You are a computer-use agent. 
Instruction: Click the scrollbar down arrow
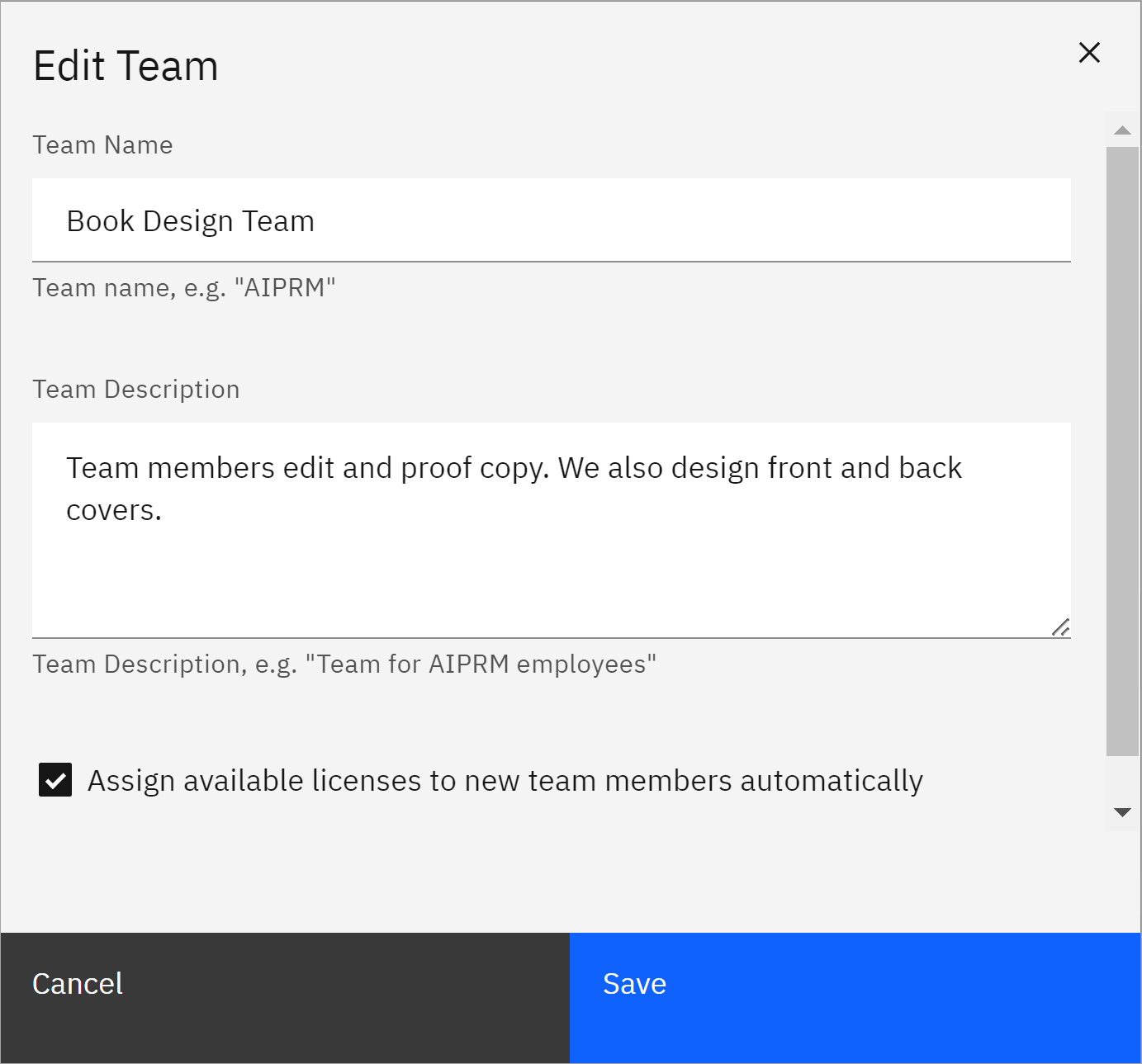click(x=1121, y=811)
